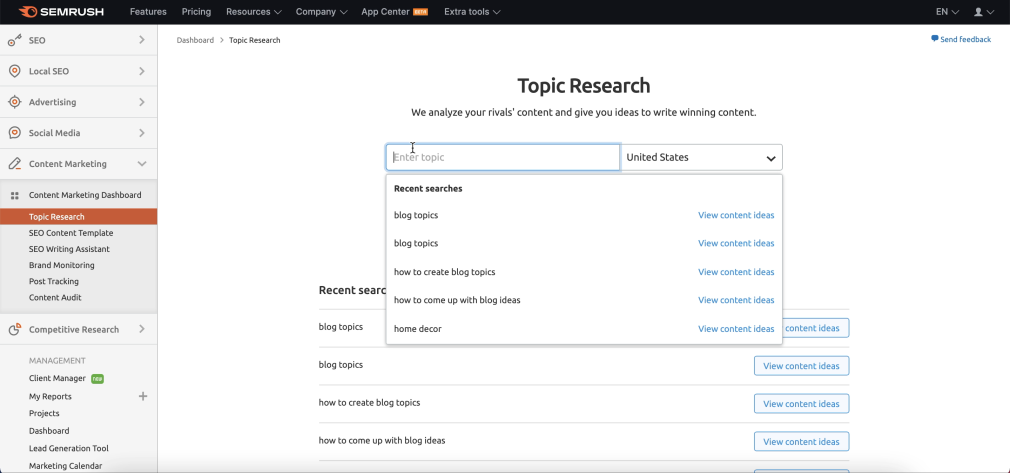Click View content ideas for 'how to create blog topics' suggestion
Screen dimensions: 1010x473
[736, 272]
